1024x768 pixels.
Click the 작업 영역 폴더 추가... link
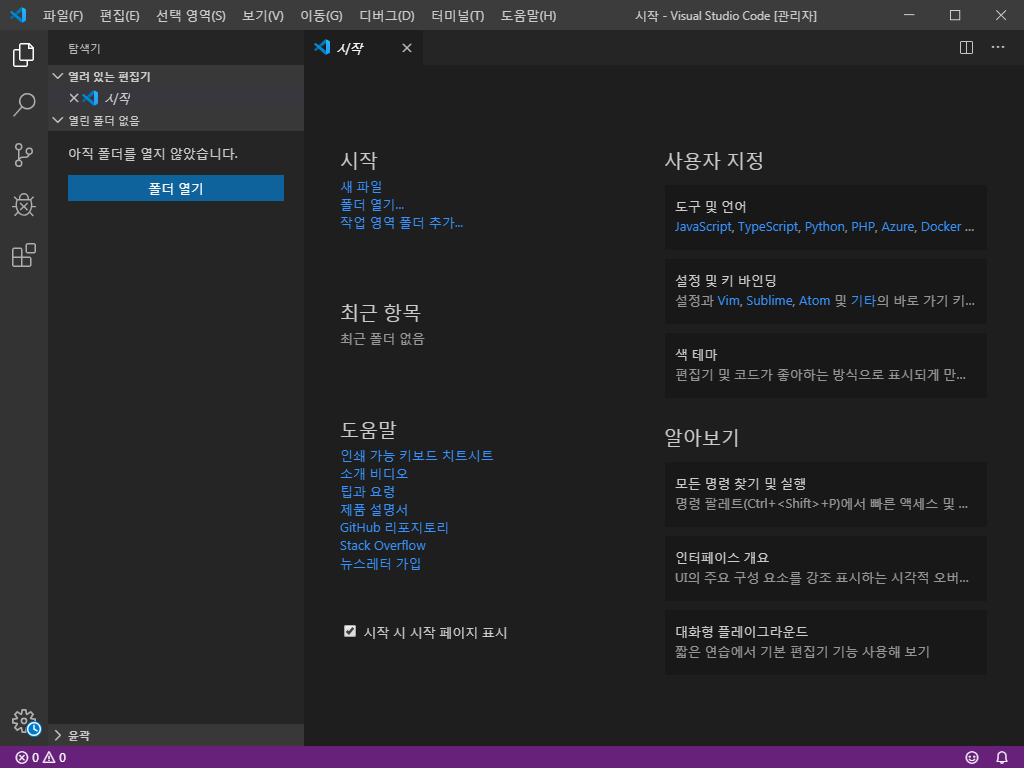(x=402, y=223)
